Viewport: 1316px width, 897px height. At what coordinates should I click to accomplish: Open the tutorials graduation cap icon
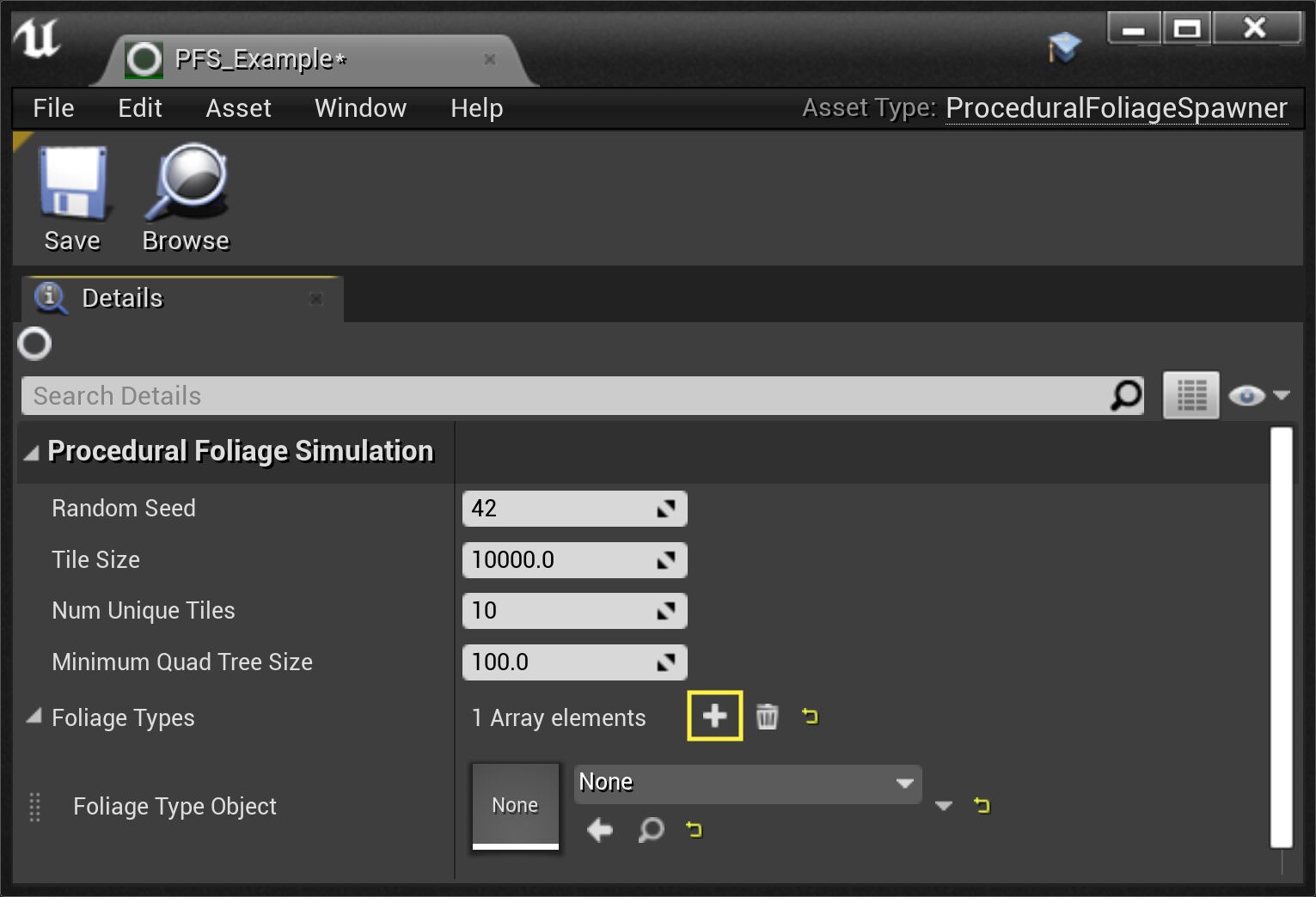coord(1064,47)
